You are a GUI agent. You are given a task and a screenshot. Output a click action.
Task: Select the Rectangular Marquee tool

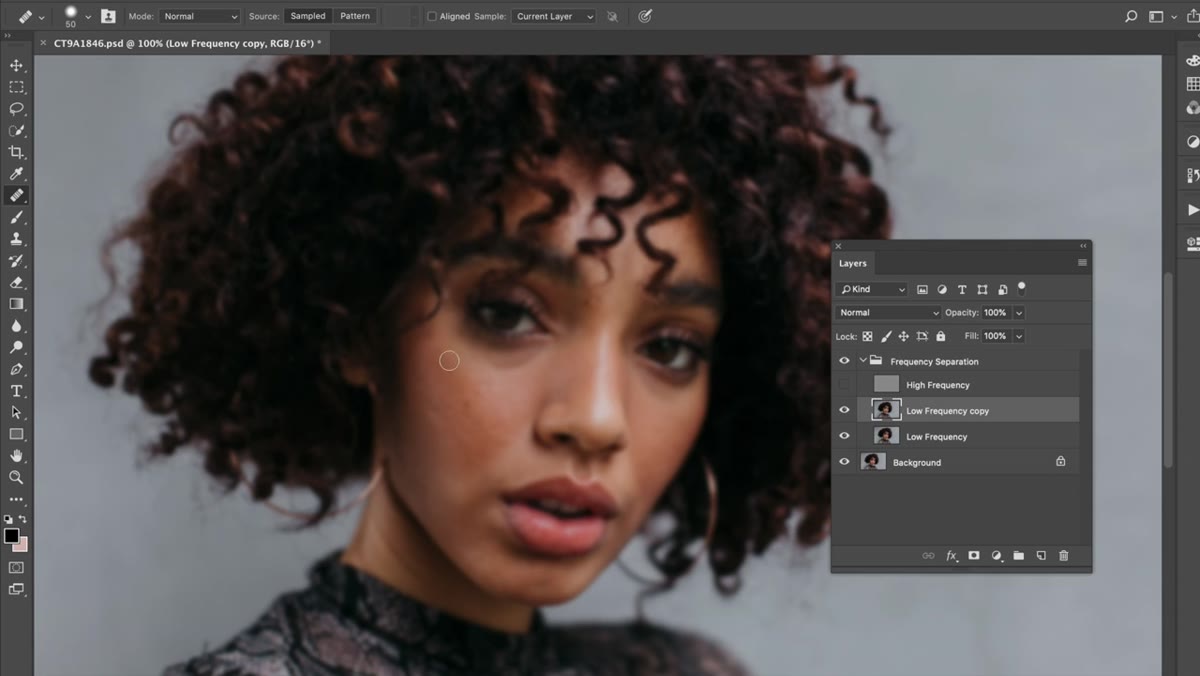coord(16,87)
